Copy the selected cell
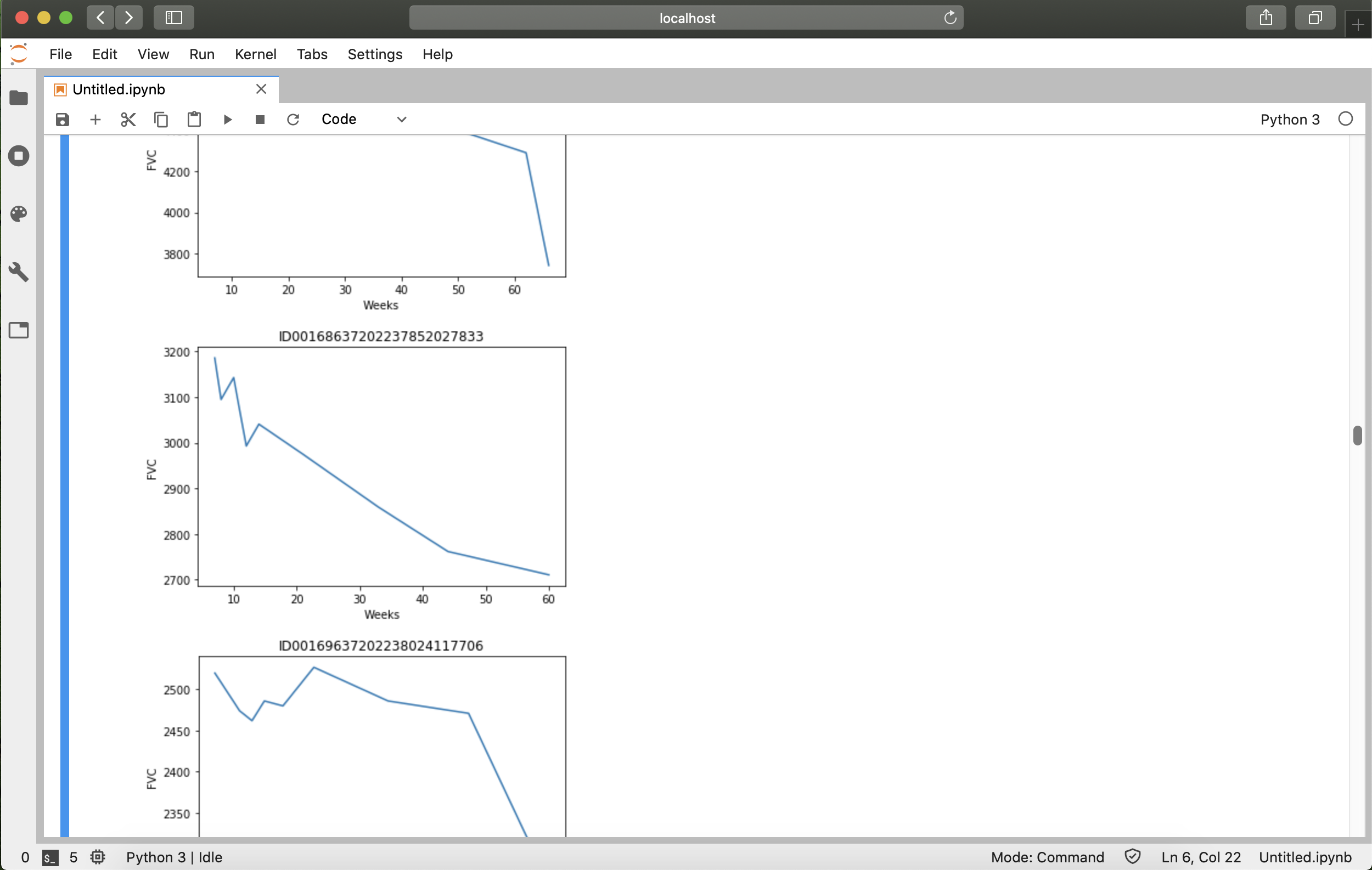Viewport: 1372px width, 870px height. click(x=161, y=120)
